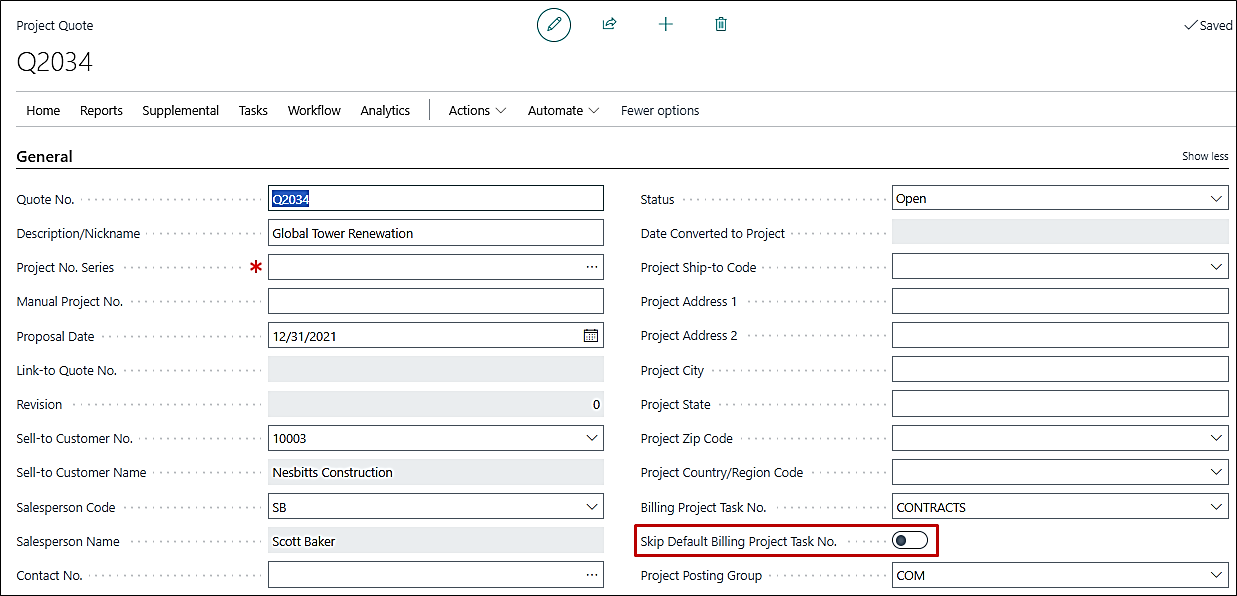Expand the Billing Project Task No. dropdown
The height and width of the screenshot is (596, 1237).
point(1216,507)
